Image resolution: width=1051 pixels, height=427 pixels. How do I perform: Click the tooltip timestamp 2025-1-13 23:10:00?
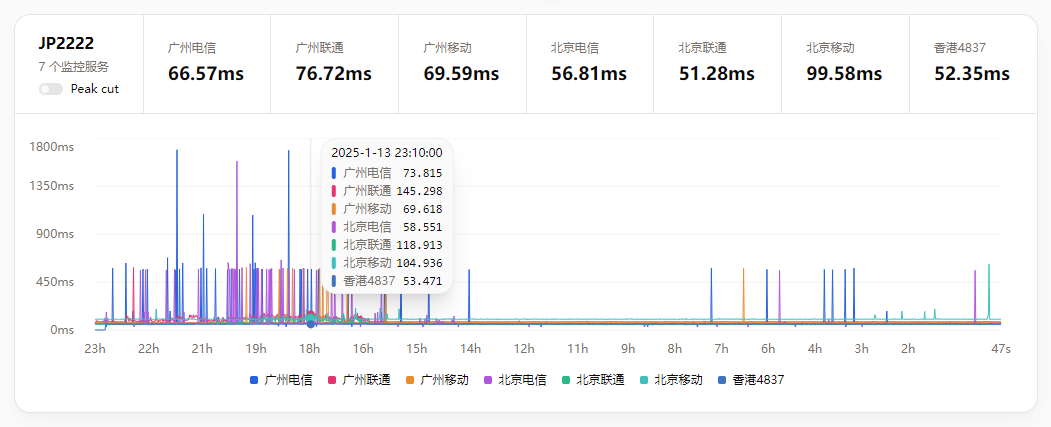coord(386,153)
